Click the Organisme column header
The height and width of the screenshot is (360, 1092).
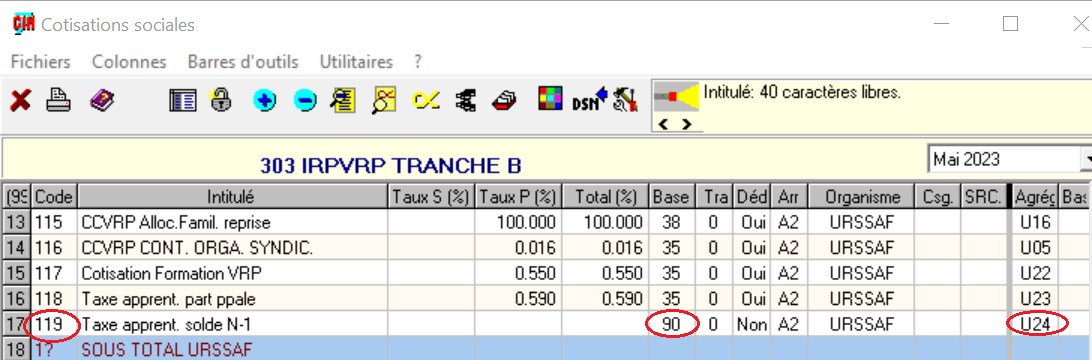coord(862,198)
